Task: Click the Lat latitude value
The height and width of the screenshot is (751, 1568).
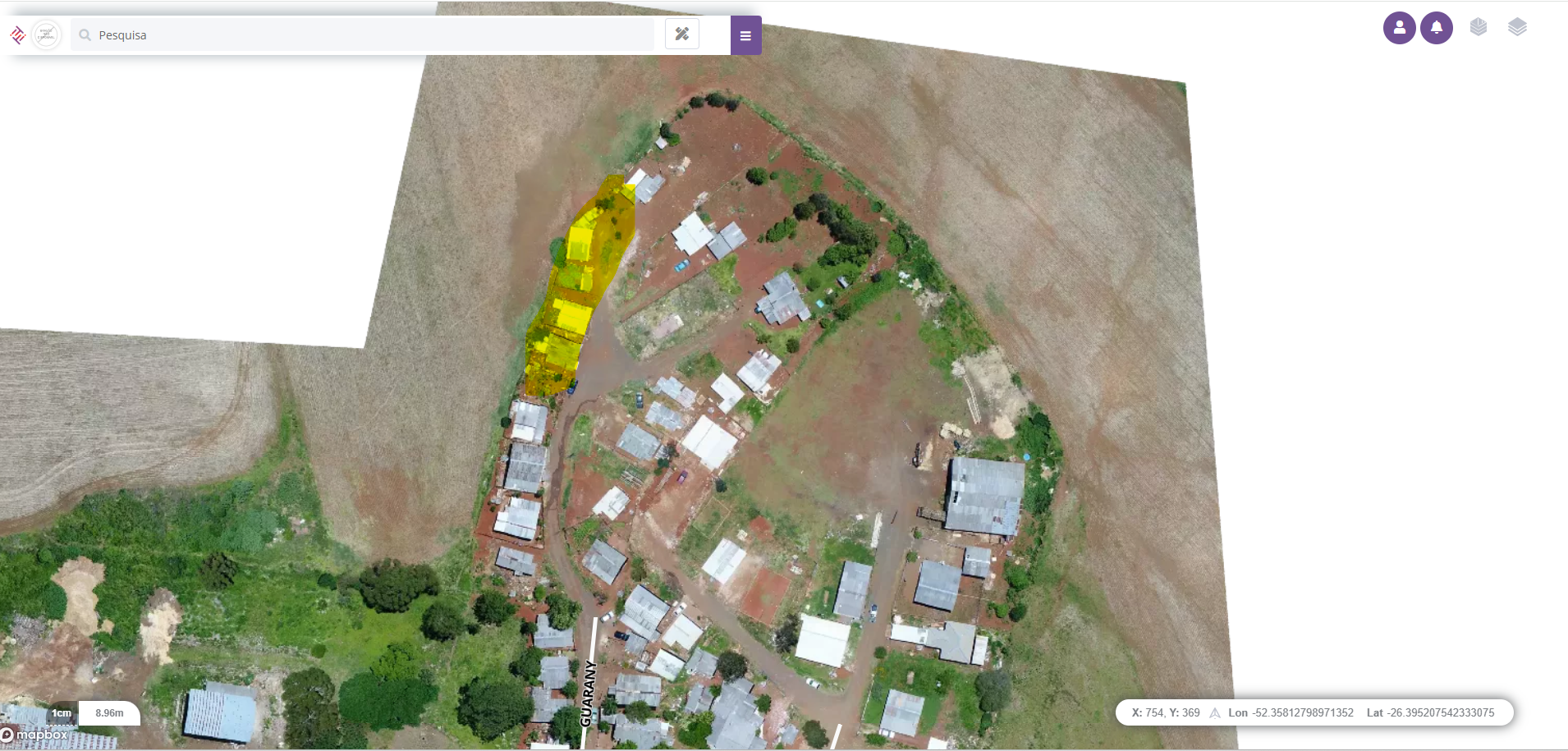Action: click(1430, 713)
